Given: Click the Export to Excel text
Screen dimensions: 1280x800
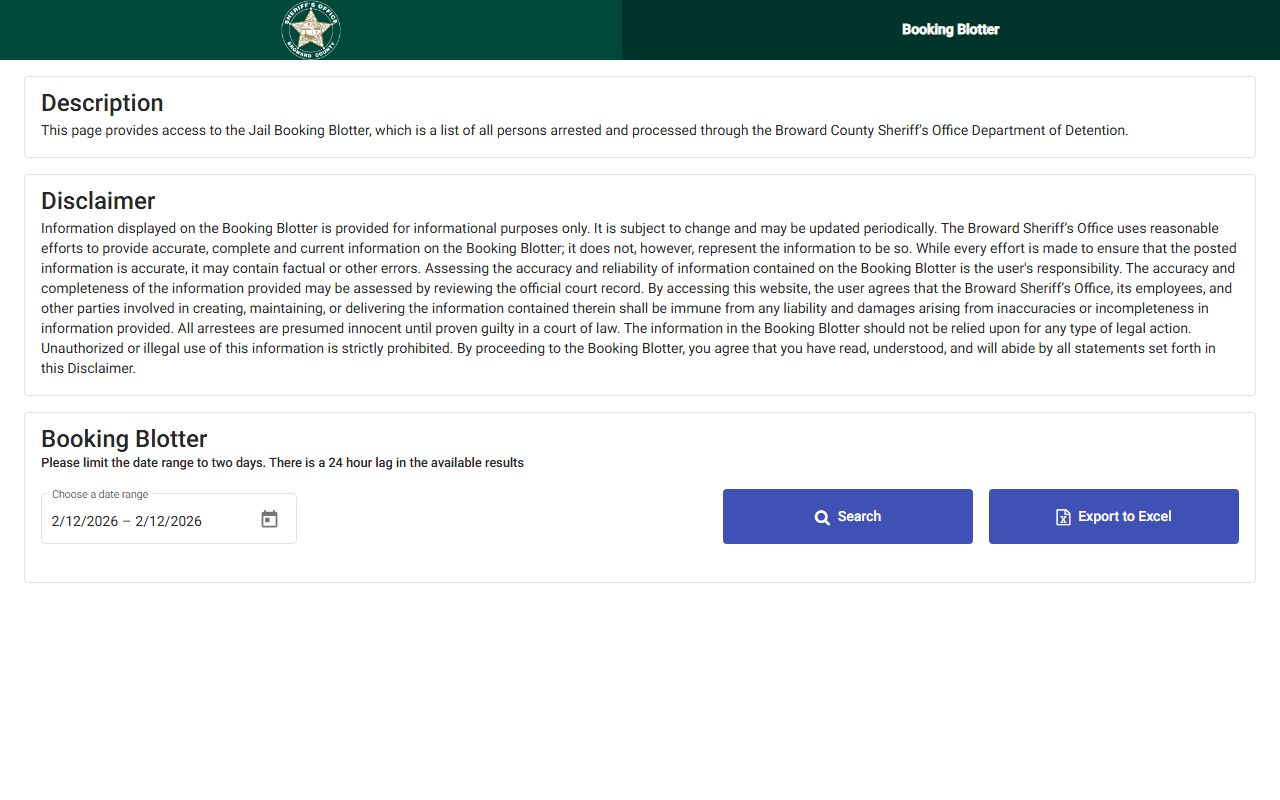Looking at the screenshot, I should [x=1124, y=516].
